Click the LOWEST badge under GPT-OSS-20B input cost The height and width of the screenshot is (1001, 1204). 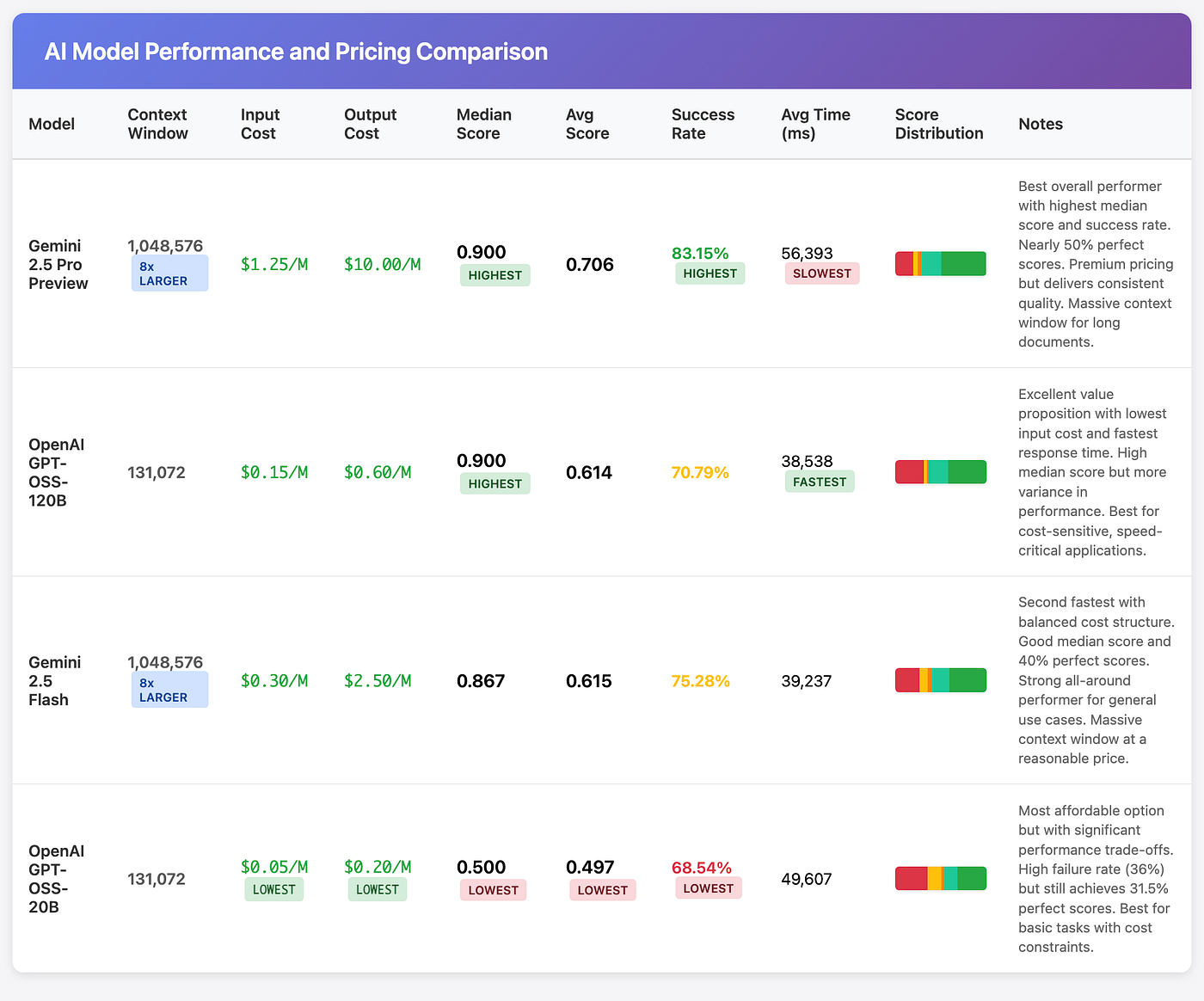pyautogui.click(x=273, y=889)
